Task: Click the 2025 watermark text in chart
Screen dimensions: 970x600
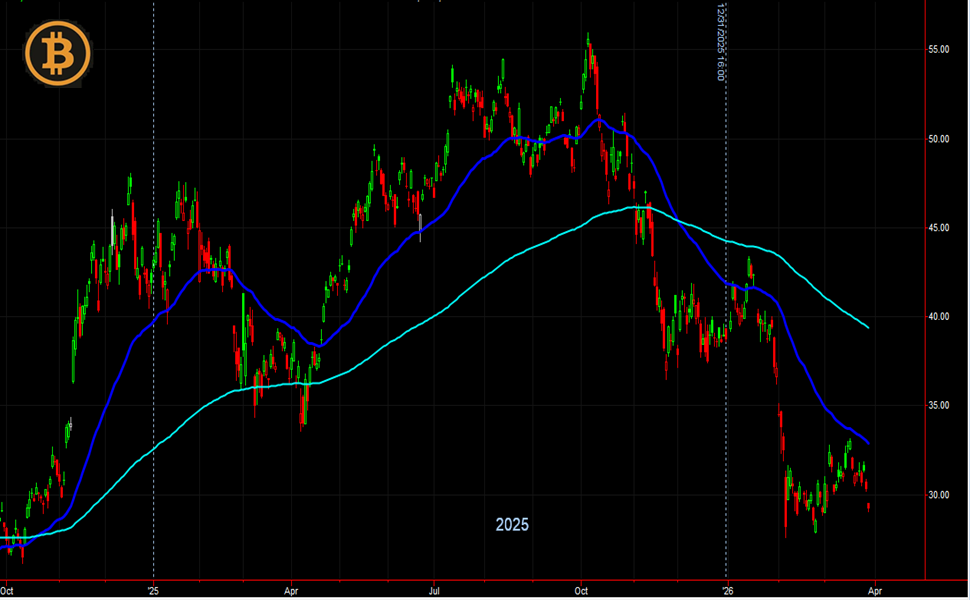Action: click(x=512, y=525)
